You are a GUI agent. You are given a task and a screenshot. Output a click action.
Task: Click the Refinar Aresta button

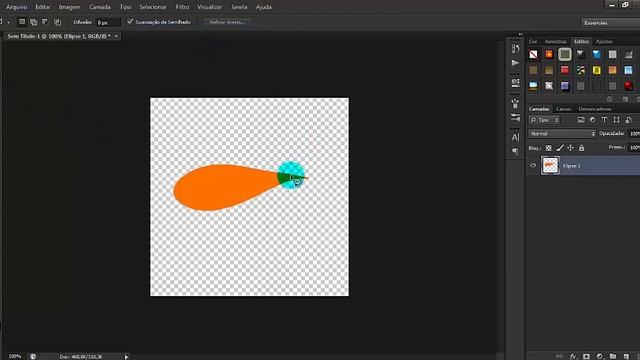[227, 22]
